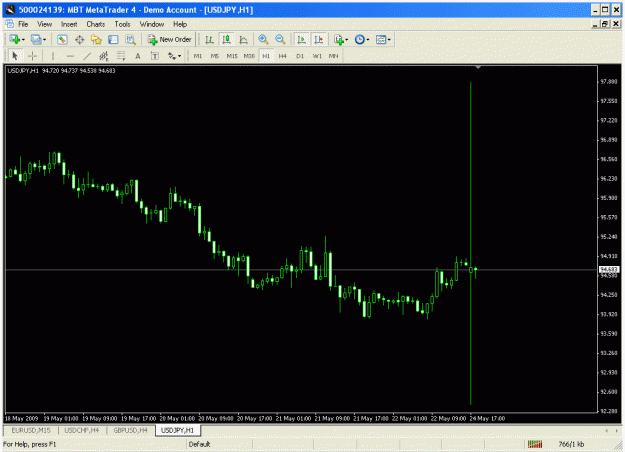
Task: Open the Window menu
Action: point(151,24)
